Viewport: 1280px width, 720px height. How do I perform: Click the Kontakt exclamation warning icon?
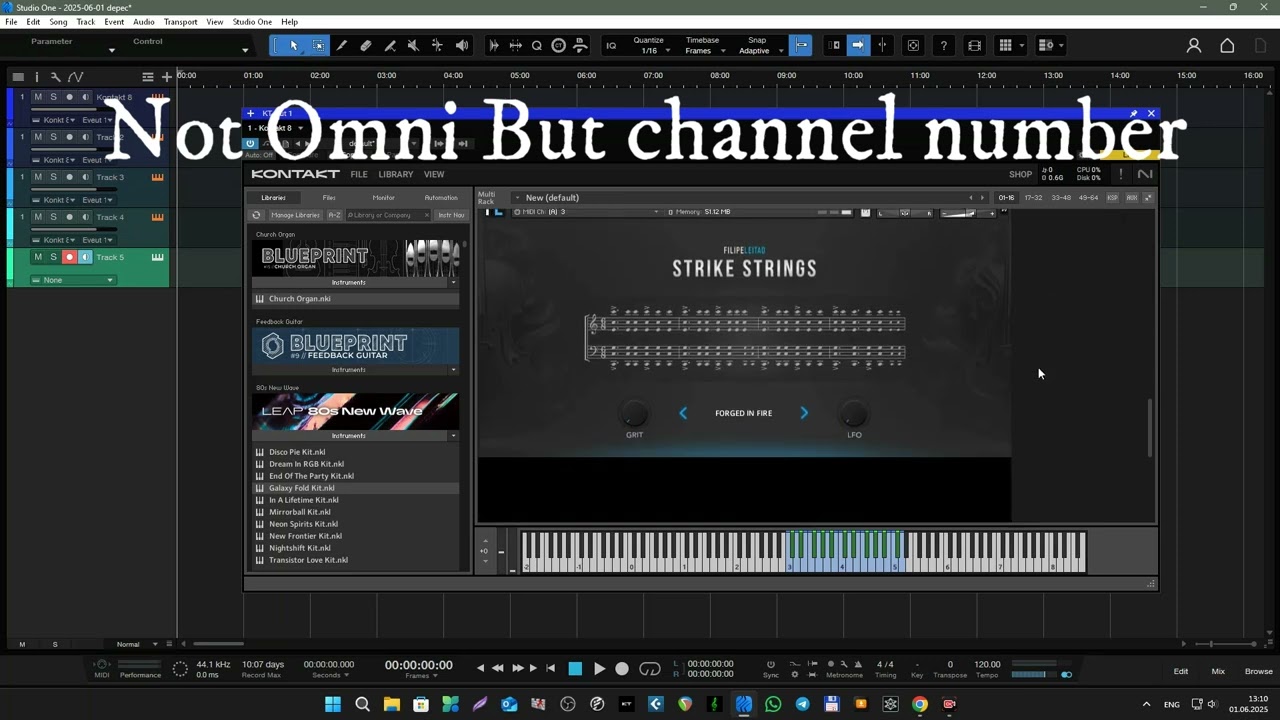click(1121, 174)
